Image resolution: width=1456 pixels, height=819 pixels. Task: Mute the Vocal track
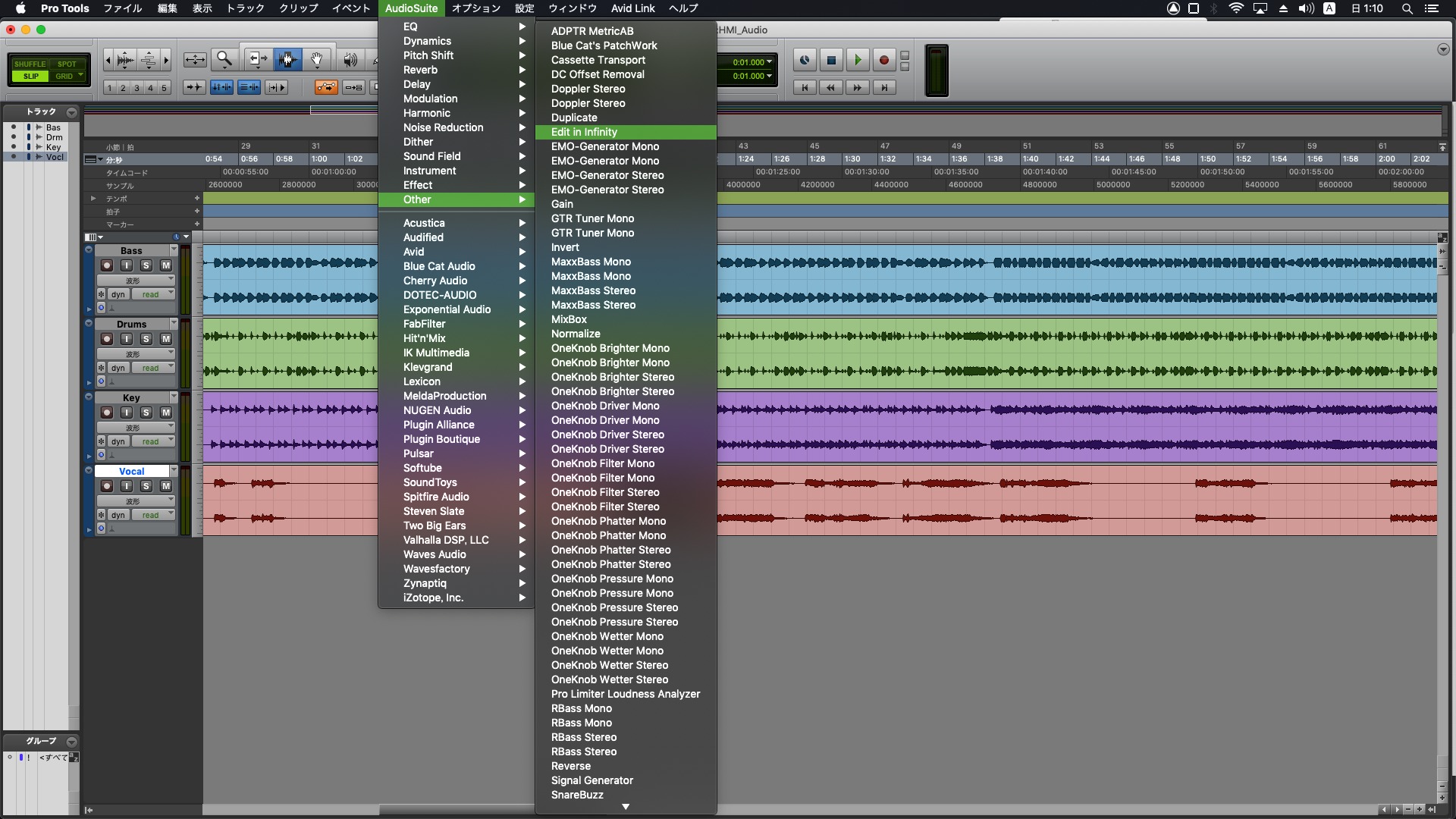[166, 486]
